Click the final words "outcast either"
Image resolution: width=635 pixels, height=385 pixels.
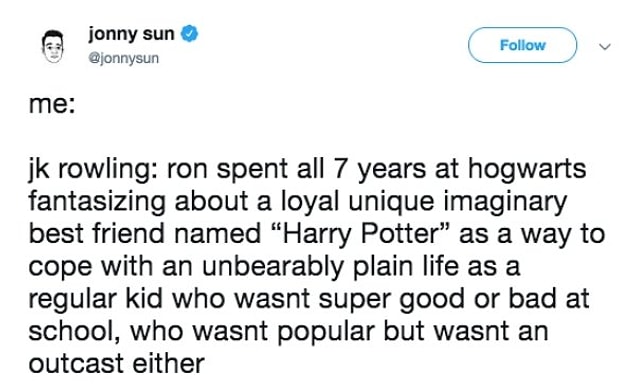point(117,364)
